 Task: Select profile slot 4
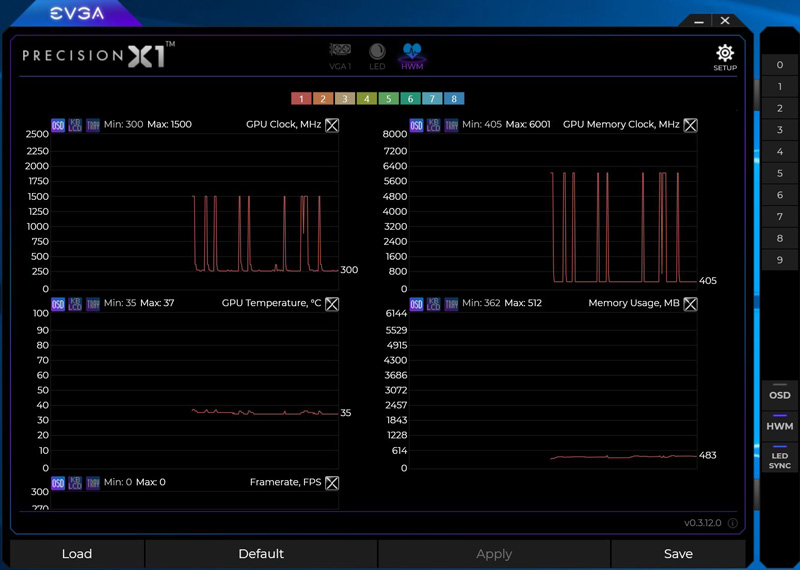pos(780,152)
